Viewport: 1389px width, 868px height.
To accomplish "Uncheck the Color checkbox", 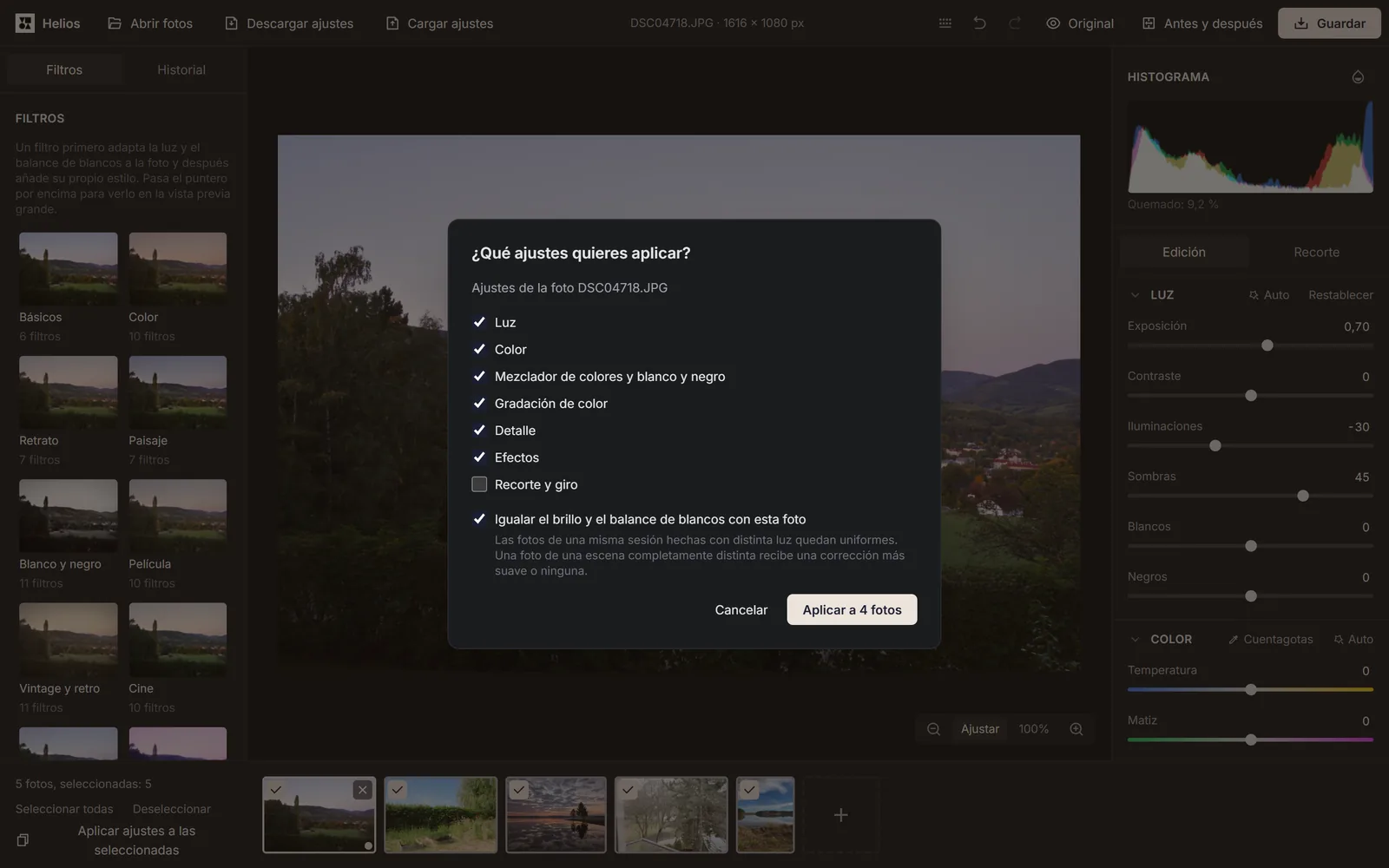I will pyautogui.click(x=479, y=349).
